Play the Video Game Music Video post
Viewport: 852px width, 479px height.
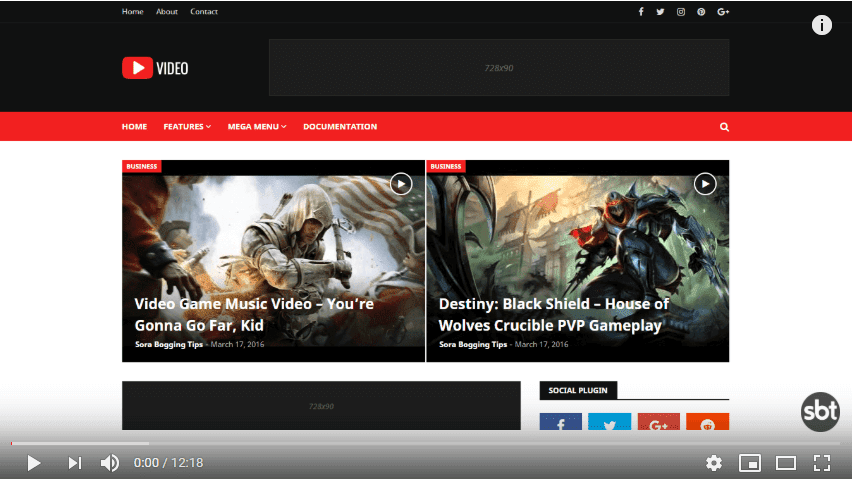[x=401, y=184]
